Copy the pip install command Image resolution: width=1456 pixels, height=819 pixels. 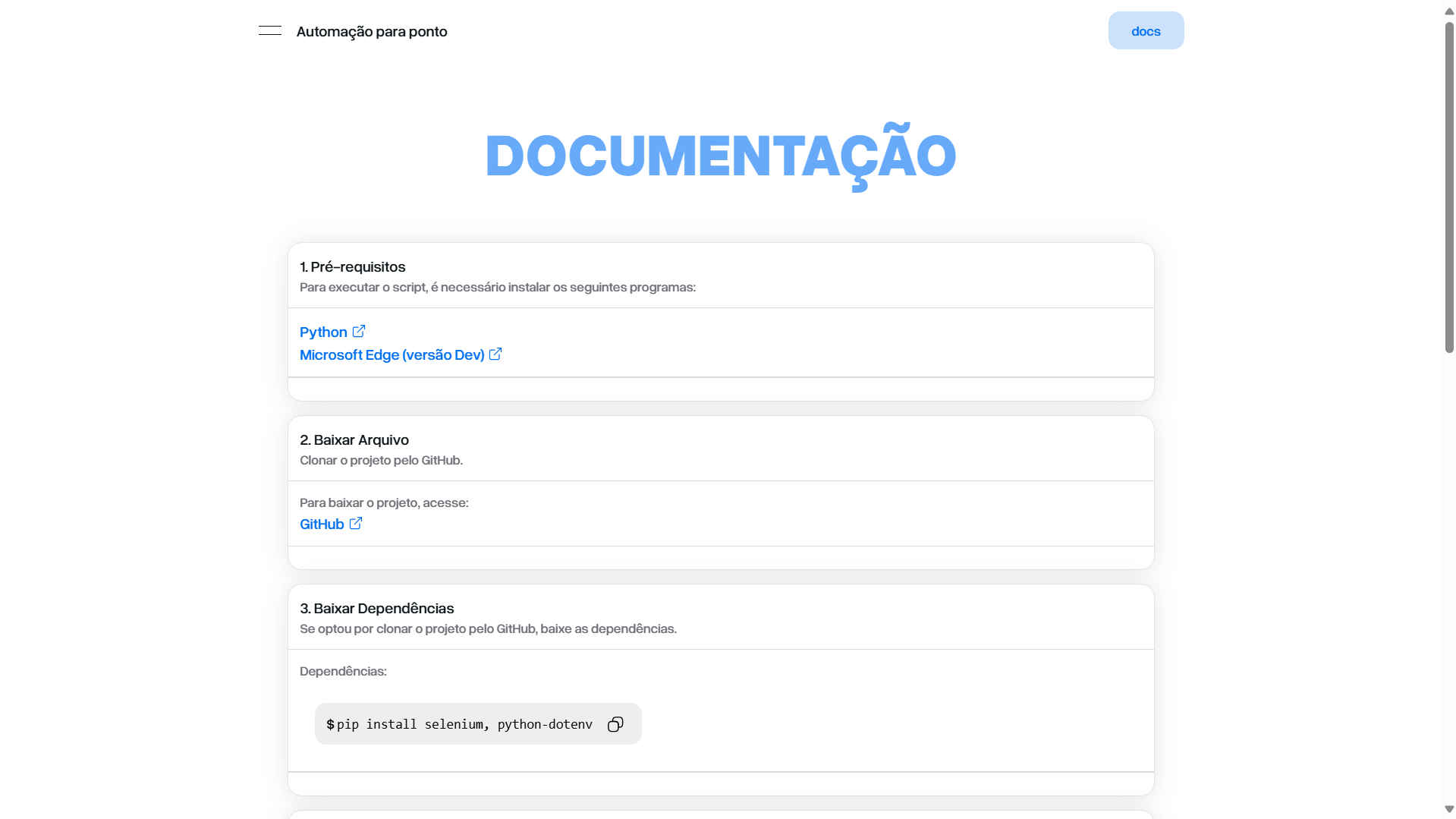(615, 724)
